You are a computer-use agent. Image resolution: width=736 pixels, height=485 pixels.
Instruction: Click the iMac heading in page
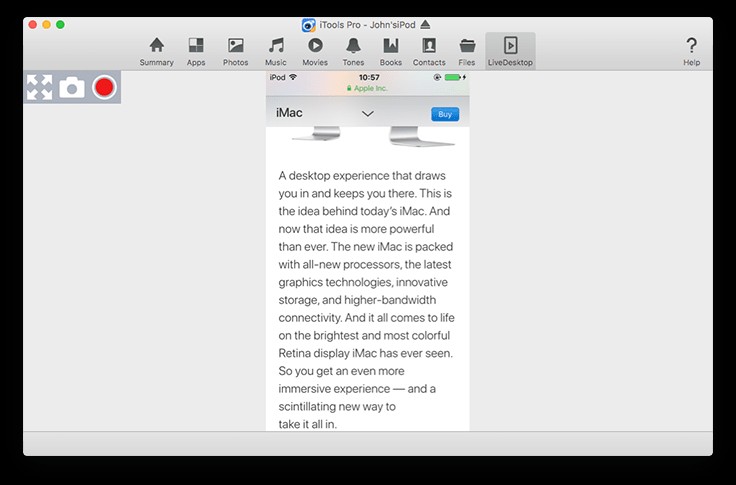point(289,114)
